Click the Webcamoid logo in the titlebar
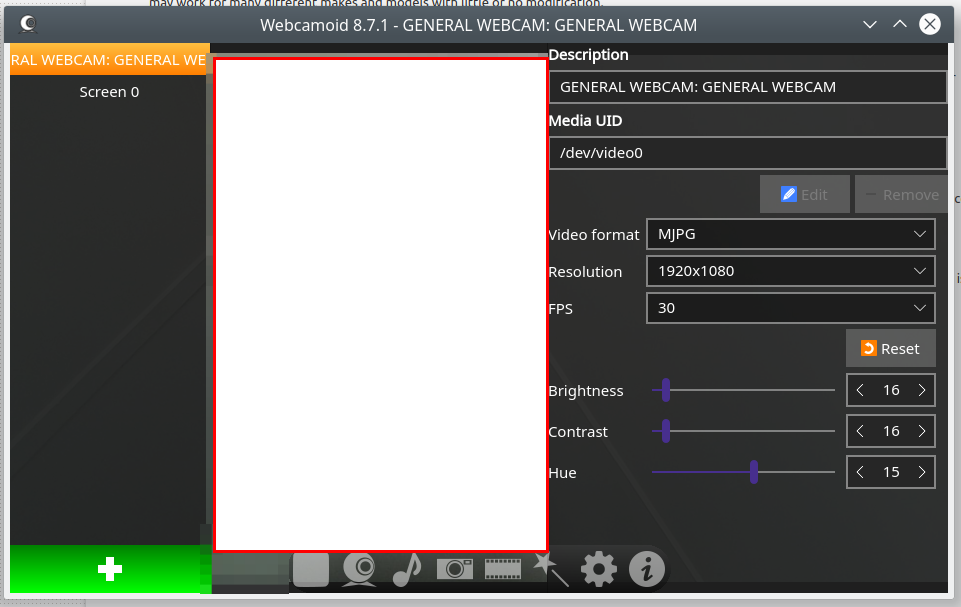 [x=29, y=23]
